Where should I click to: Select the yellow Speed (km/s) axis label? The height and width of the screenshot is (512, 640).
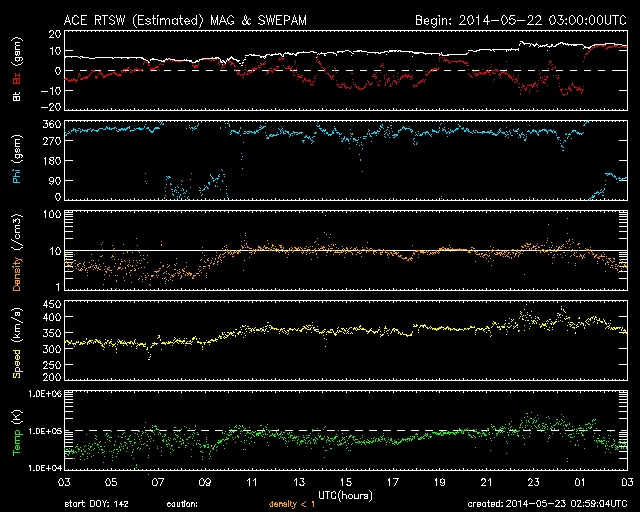[17, 339]
